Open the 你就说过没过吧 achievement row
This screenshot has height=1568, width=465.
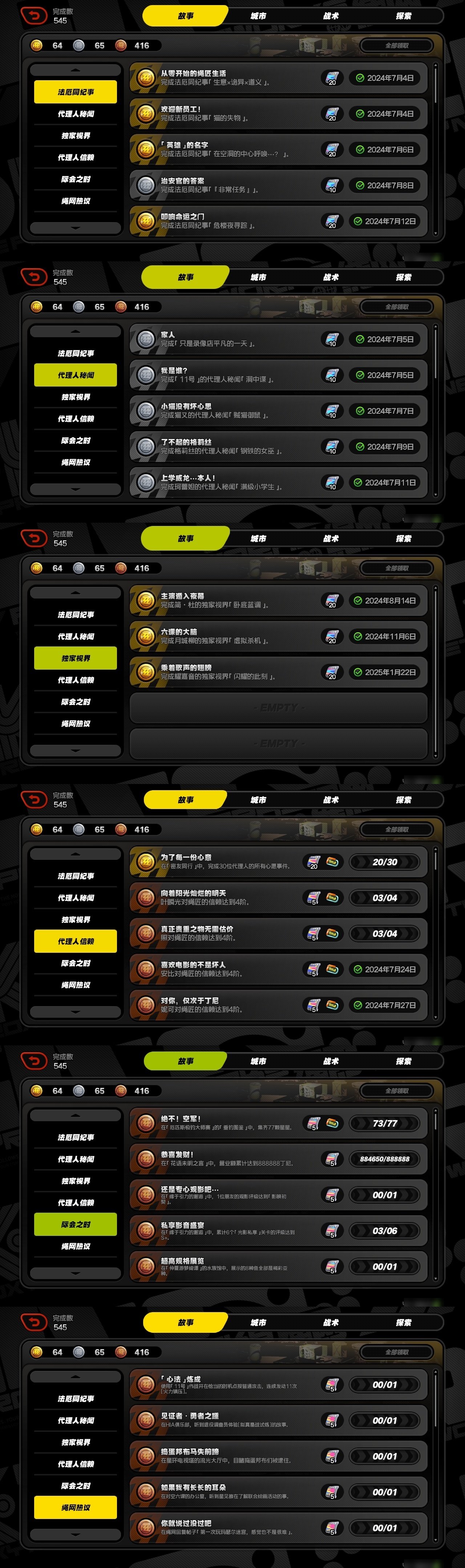[279, 1528]
